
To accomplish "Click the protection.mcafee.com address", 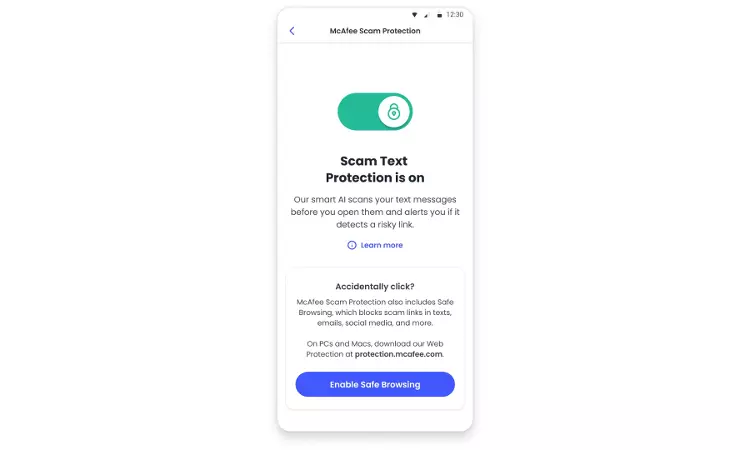I will (x=399, y=354).
